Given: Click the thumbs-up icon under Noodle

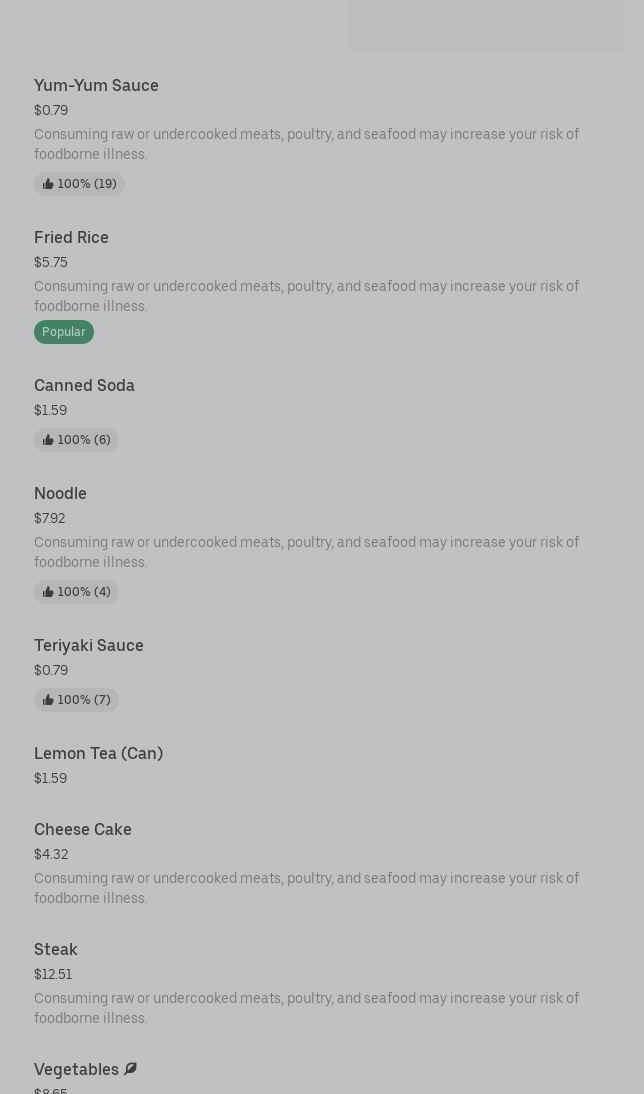Looking at the screenshot, I should (48, 592).
